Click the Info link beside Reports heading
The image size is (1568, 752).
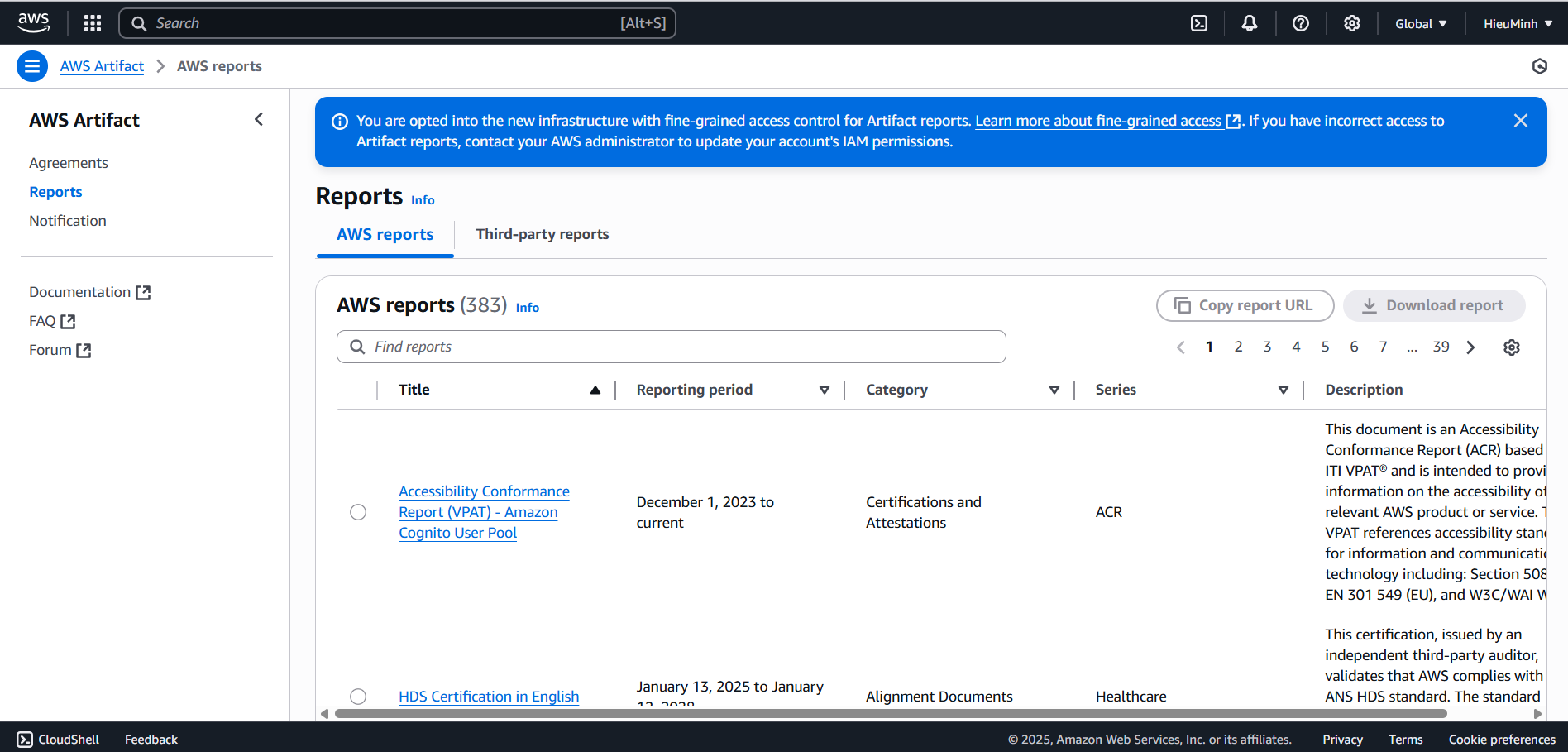pos(423,200)
